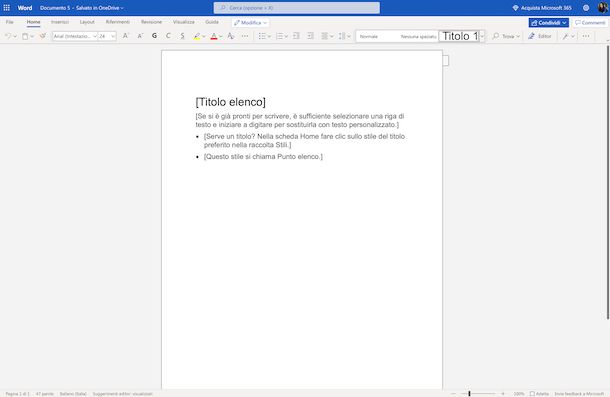
Task: Toggle italic (C) formatting
Action: pos(168,36)
